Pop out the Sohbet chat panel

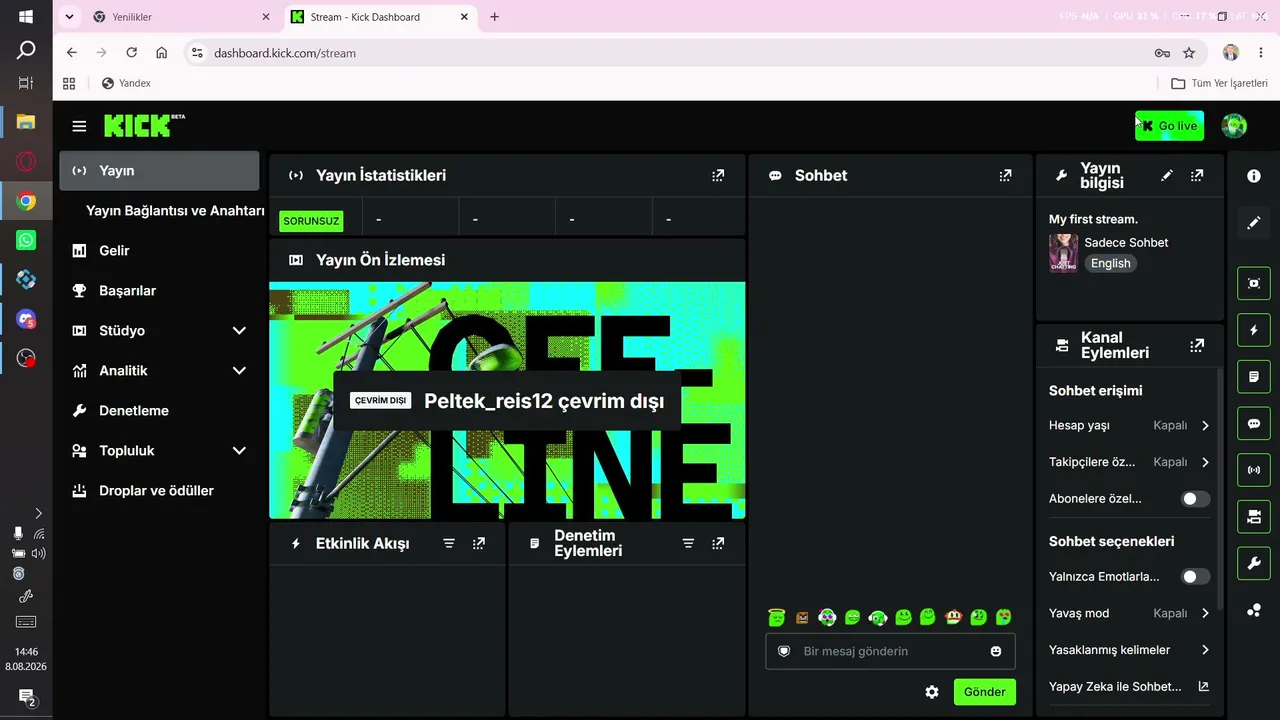pyautogui.click(x=1005, y=175)
